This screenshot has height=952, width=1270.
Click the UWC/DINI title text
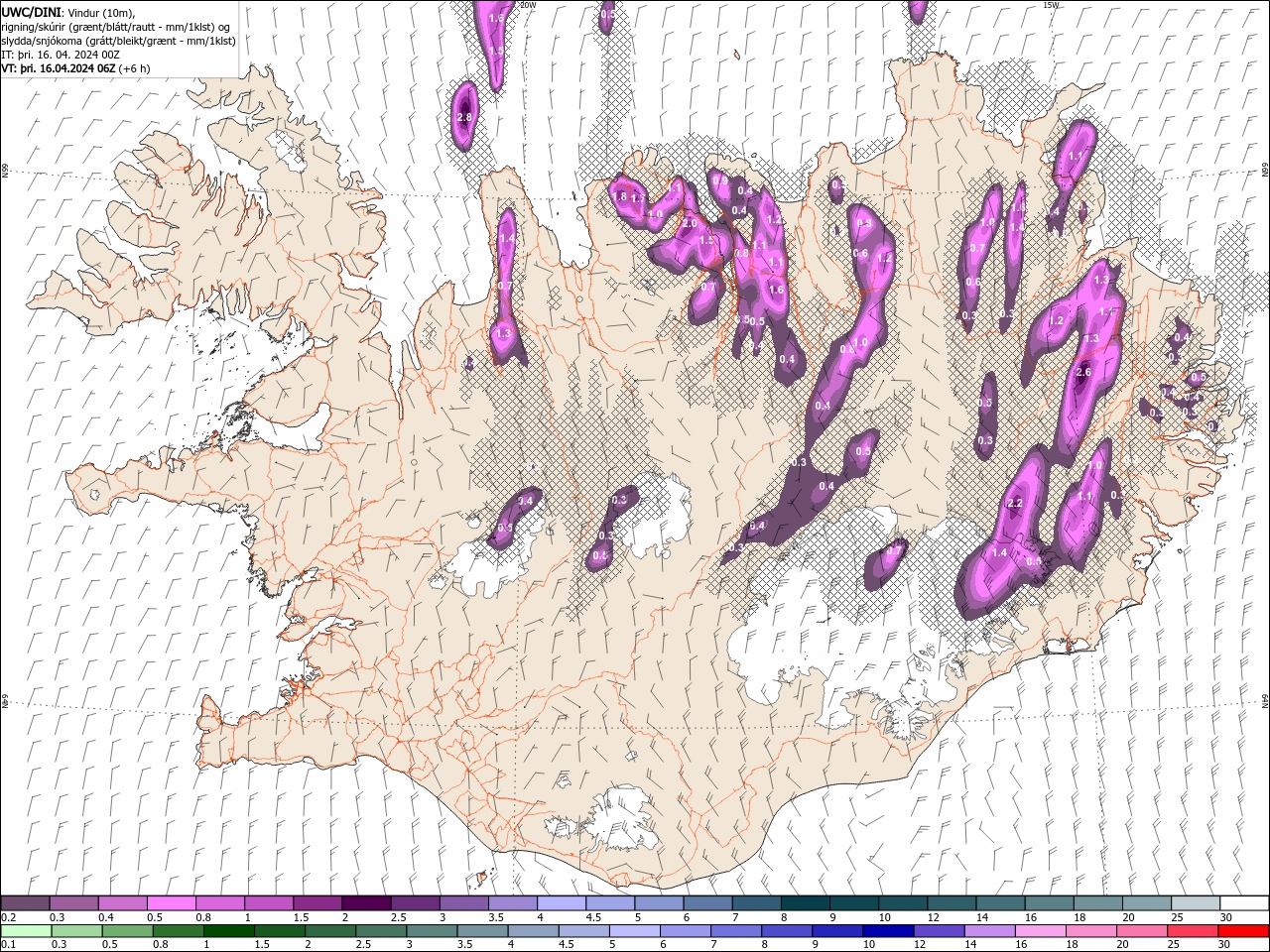pos(31,12)
